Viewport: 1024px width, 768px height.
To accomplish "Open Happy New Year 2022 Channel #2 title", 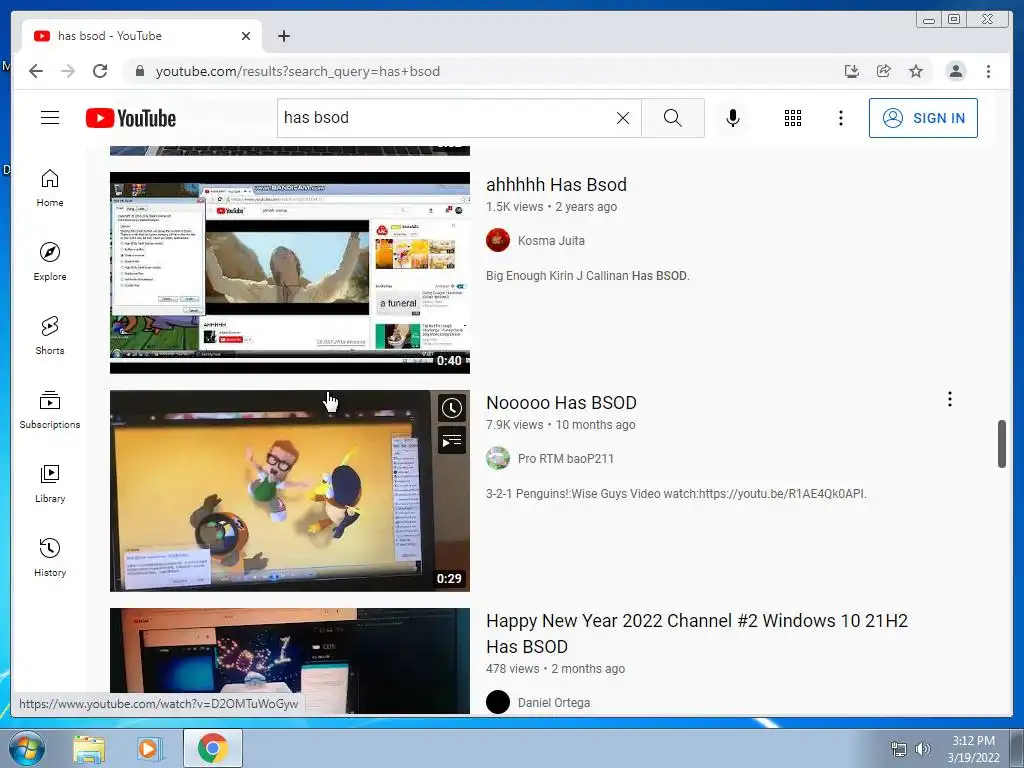I will [696, 633].
